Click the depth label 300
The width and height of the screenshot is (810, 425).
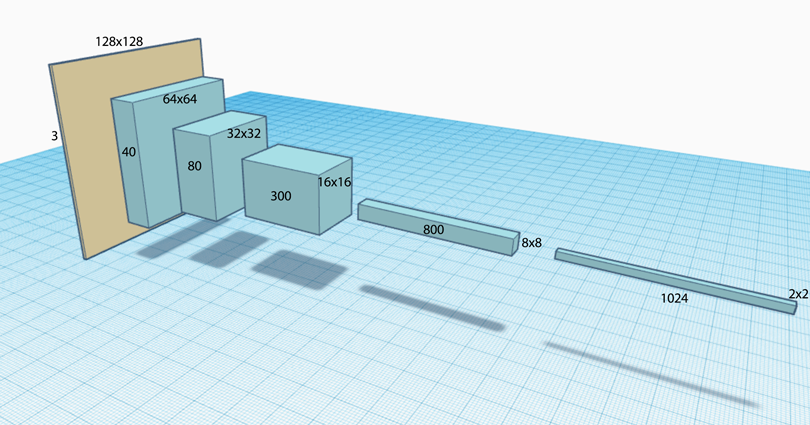pyautogui.click(x=281, y=196)
